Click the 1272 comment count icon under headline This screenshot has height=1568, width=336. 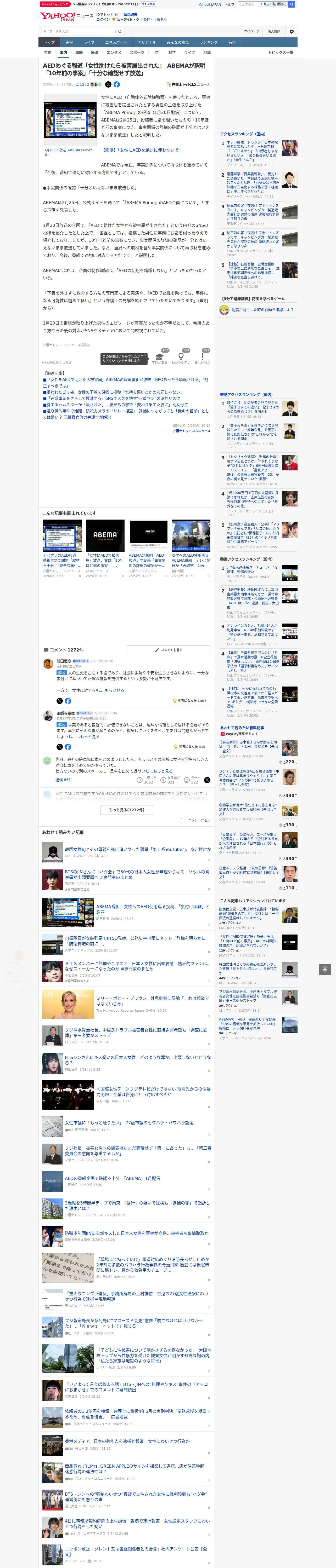[82, 85]
